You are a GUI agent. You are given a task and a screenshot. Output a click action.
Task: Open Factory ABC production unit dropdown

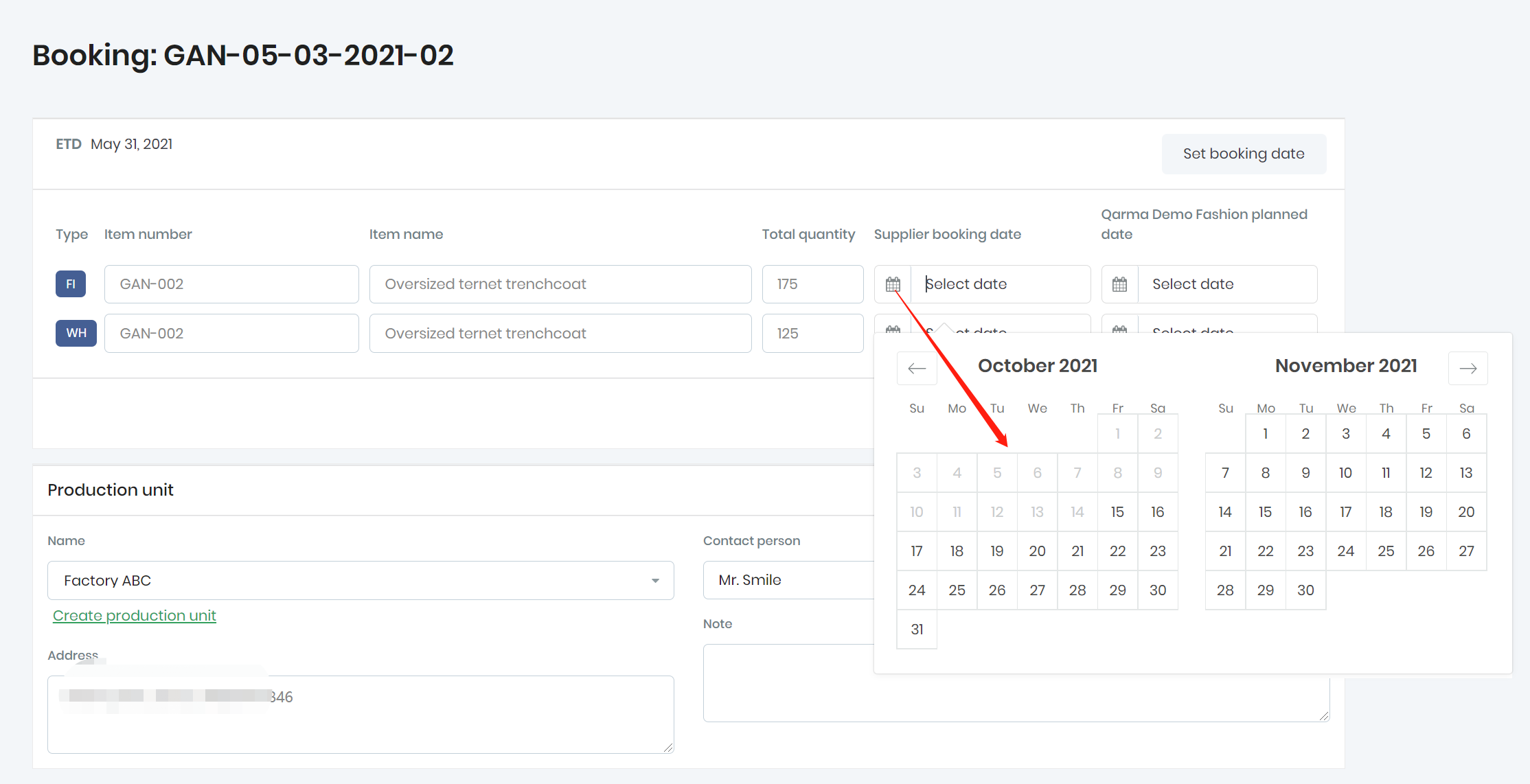(361, 581)
